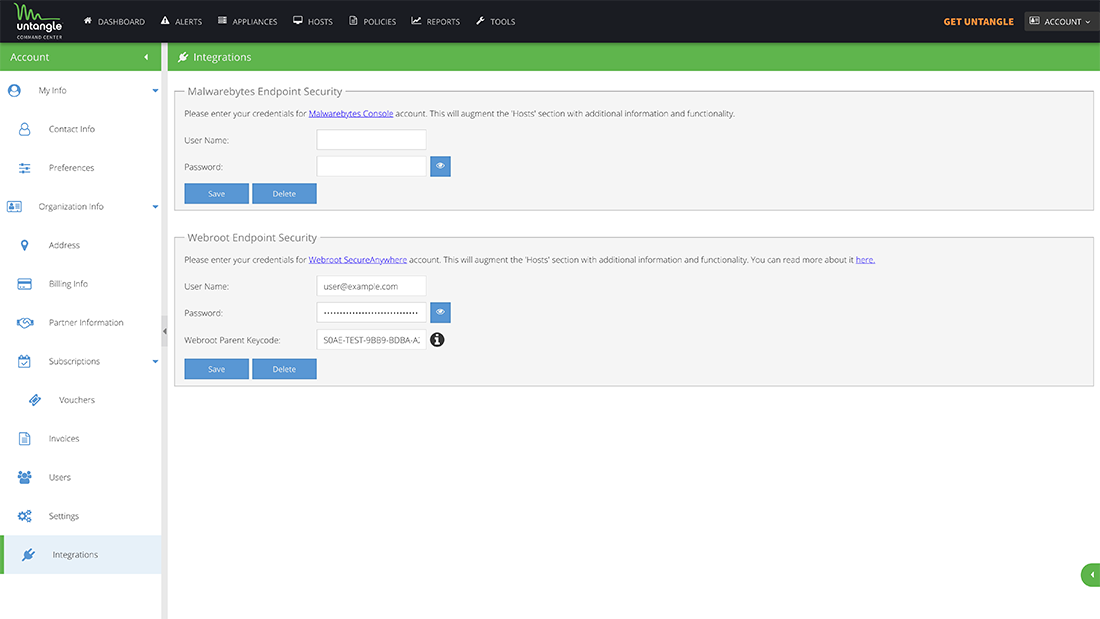Focus the Malwarebytes Password field

[x=371, y=166]
